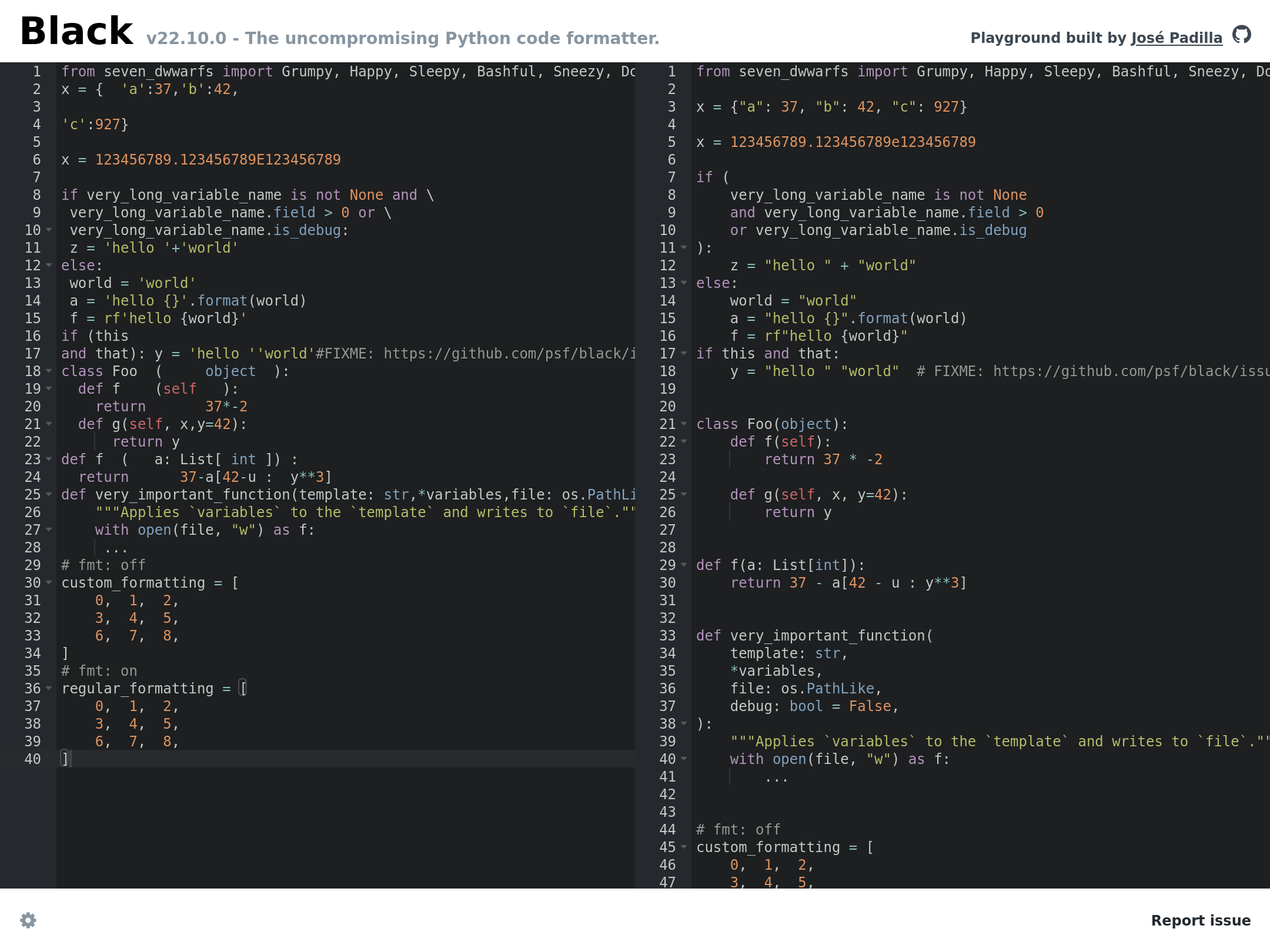
Task: Fold def f(self) in right output pane
Action: (x=684, y=442)
